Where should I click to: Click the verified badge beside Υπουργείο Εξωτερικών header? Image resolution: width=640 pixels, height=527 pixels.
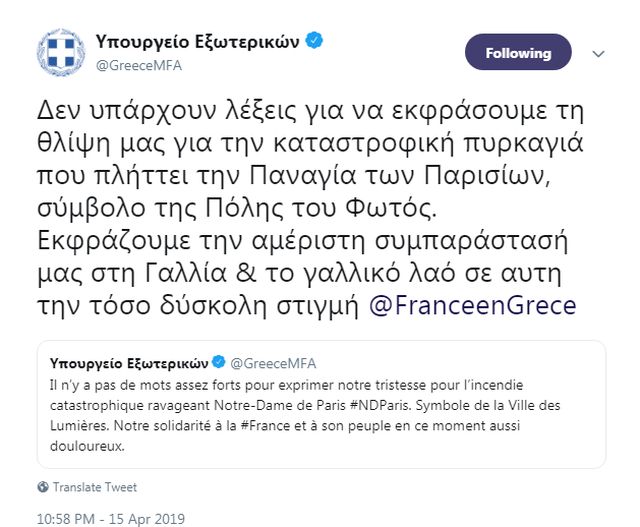[x=314, y=41]
